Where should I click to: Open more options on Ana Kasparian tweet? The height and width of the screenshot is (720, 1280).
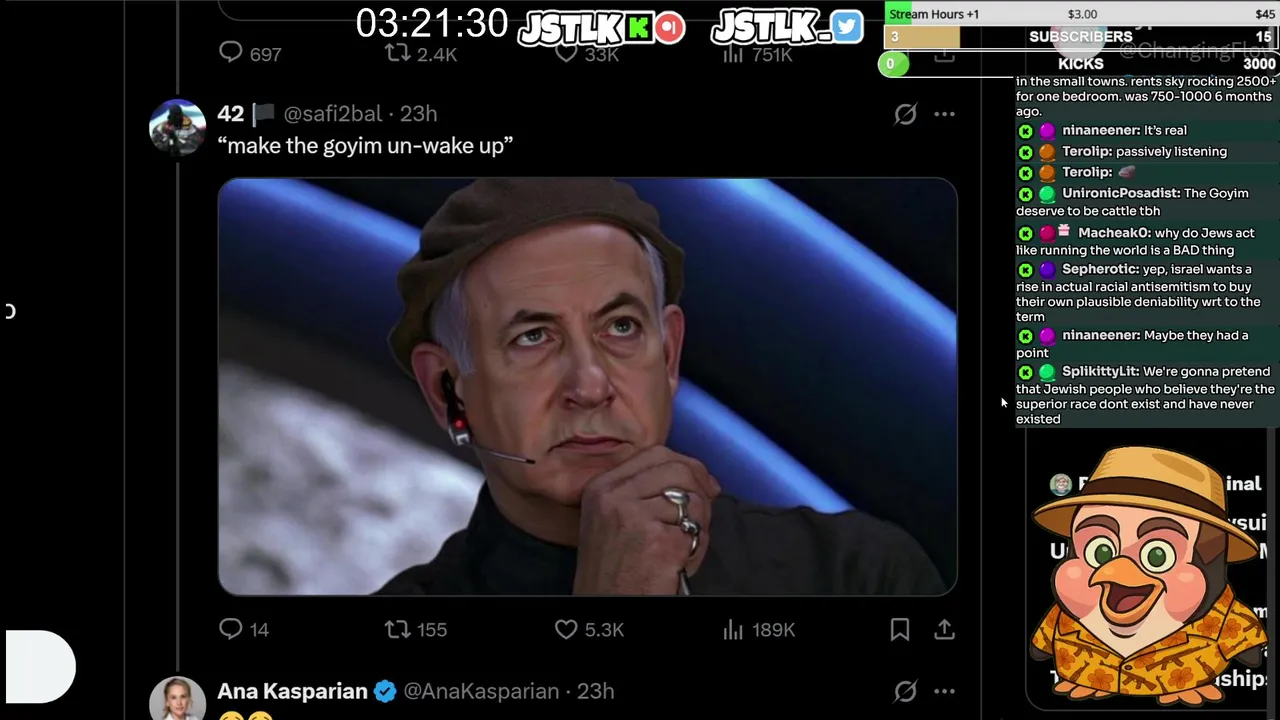pyautogui.click(x=945, y=691)
